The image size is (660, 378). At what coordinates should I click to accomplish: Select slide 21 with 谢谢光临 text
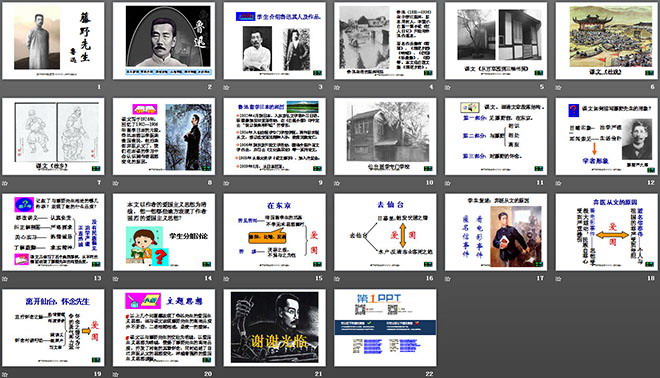(x=274, y=327)
